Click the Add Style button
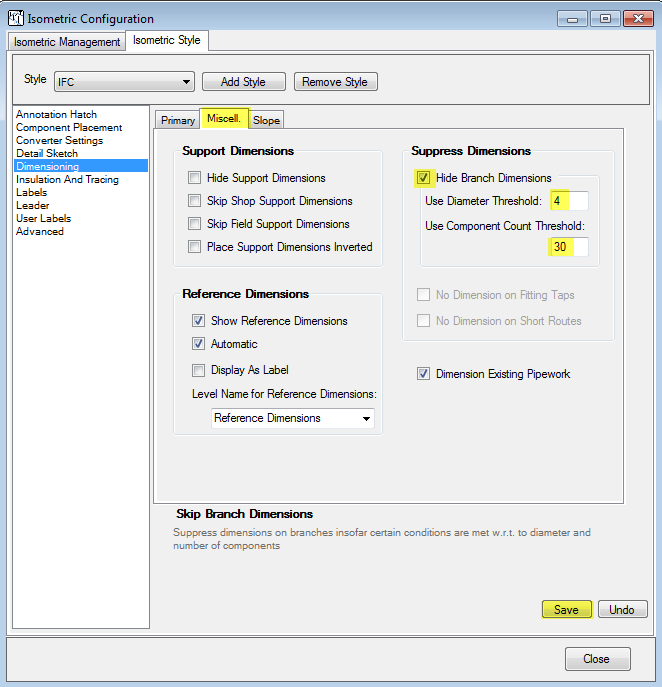This screenshot has height=687, width=662. (244, 82)
